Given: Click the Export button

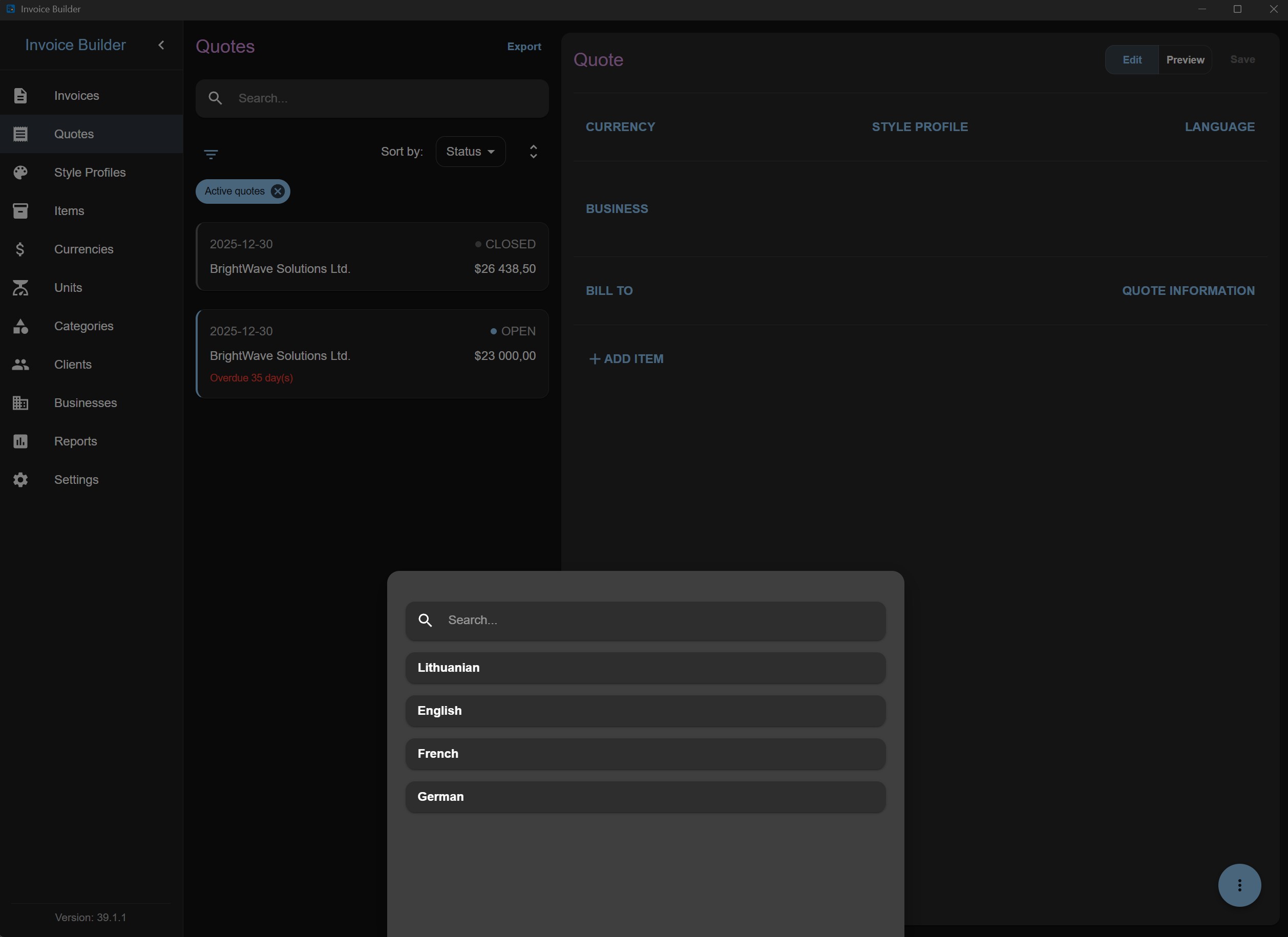Looking at the screenshot, I should [524, 47].
